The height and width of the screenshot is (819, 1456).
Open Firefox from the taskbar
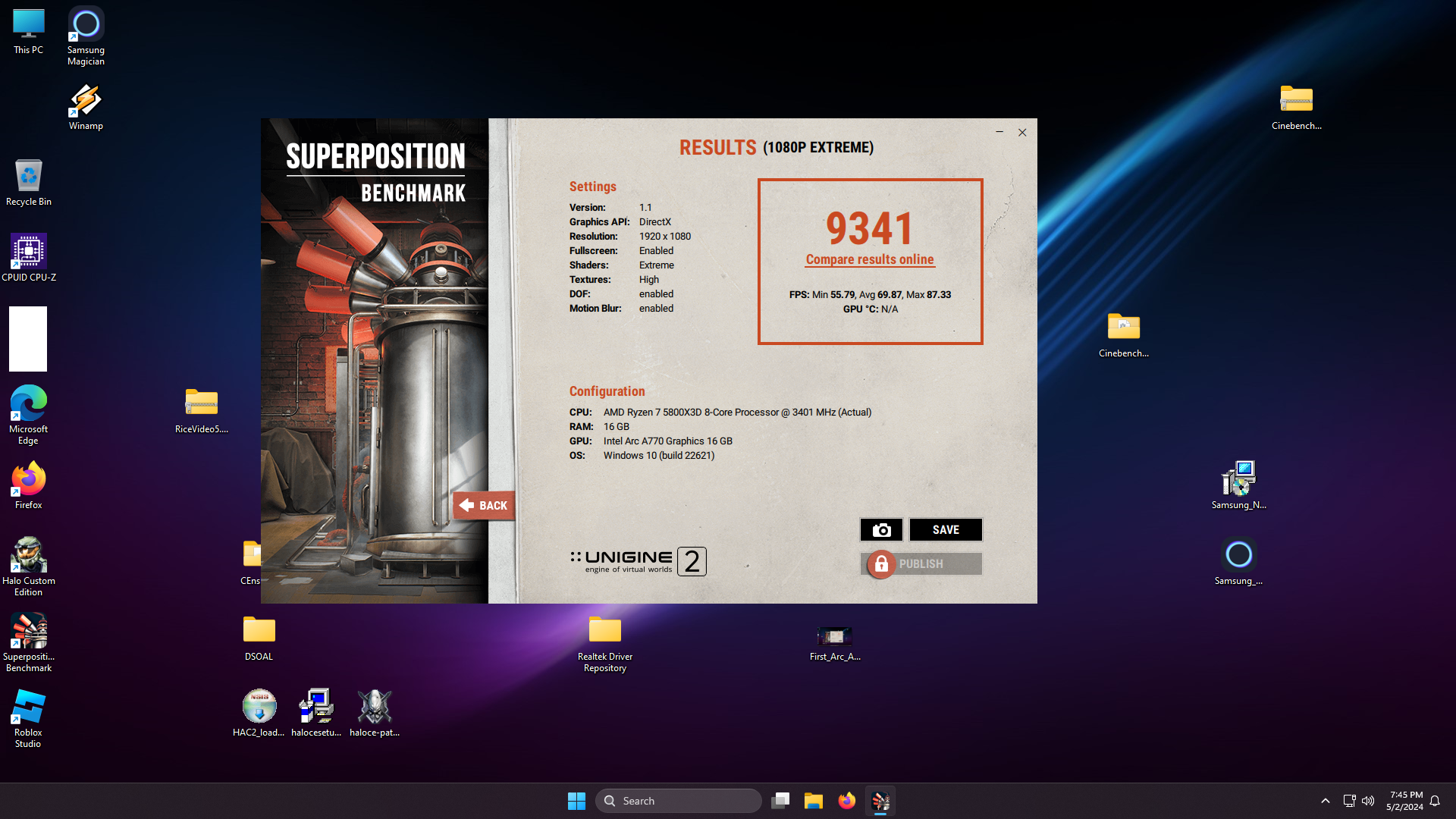[847, 801]
